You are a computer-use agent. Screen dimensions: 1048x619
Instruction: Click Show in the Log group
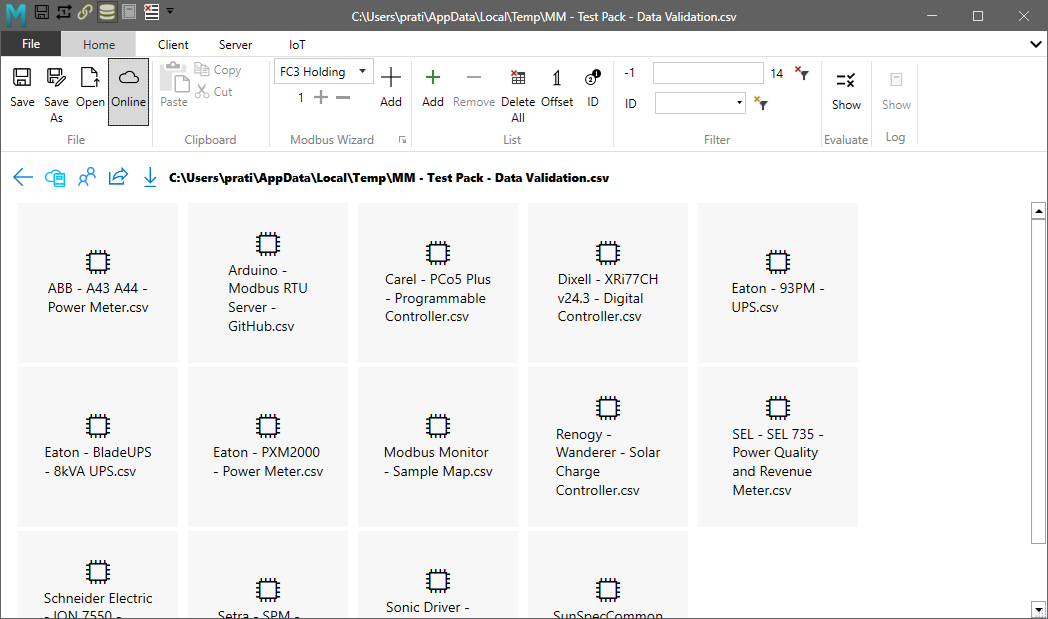896,90
